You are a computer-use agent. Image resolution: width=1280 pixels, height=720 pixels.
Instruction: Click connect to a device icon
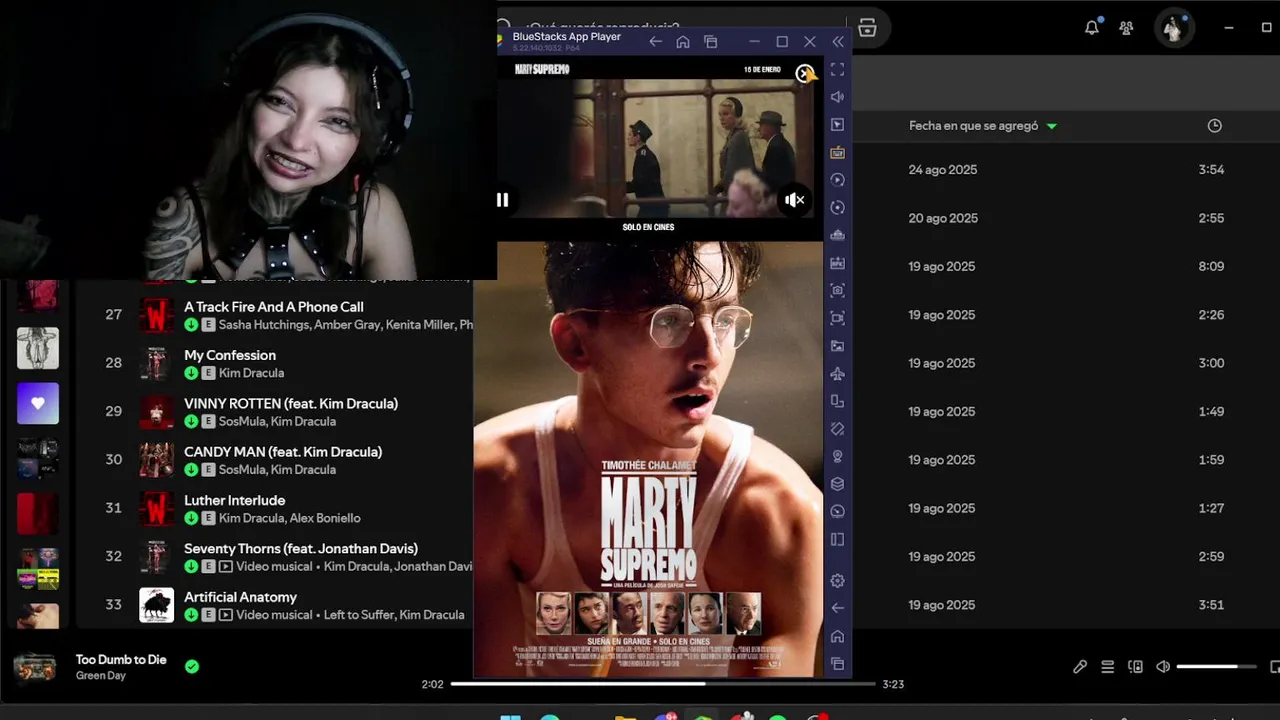(1135, 667)
